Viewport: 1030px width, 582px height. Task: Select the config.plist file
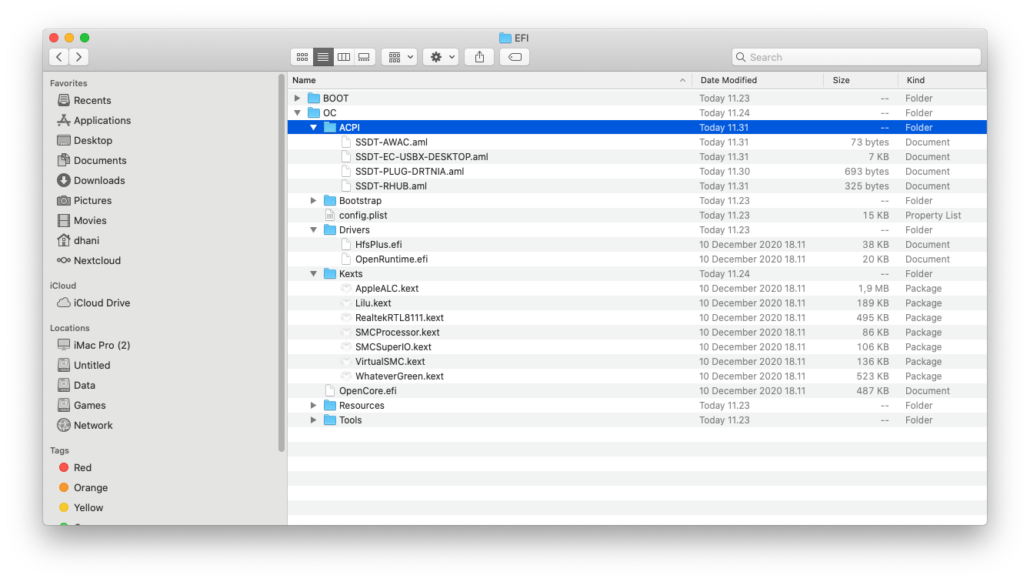(x=364, y=215)
